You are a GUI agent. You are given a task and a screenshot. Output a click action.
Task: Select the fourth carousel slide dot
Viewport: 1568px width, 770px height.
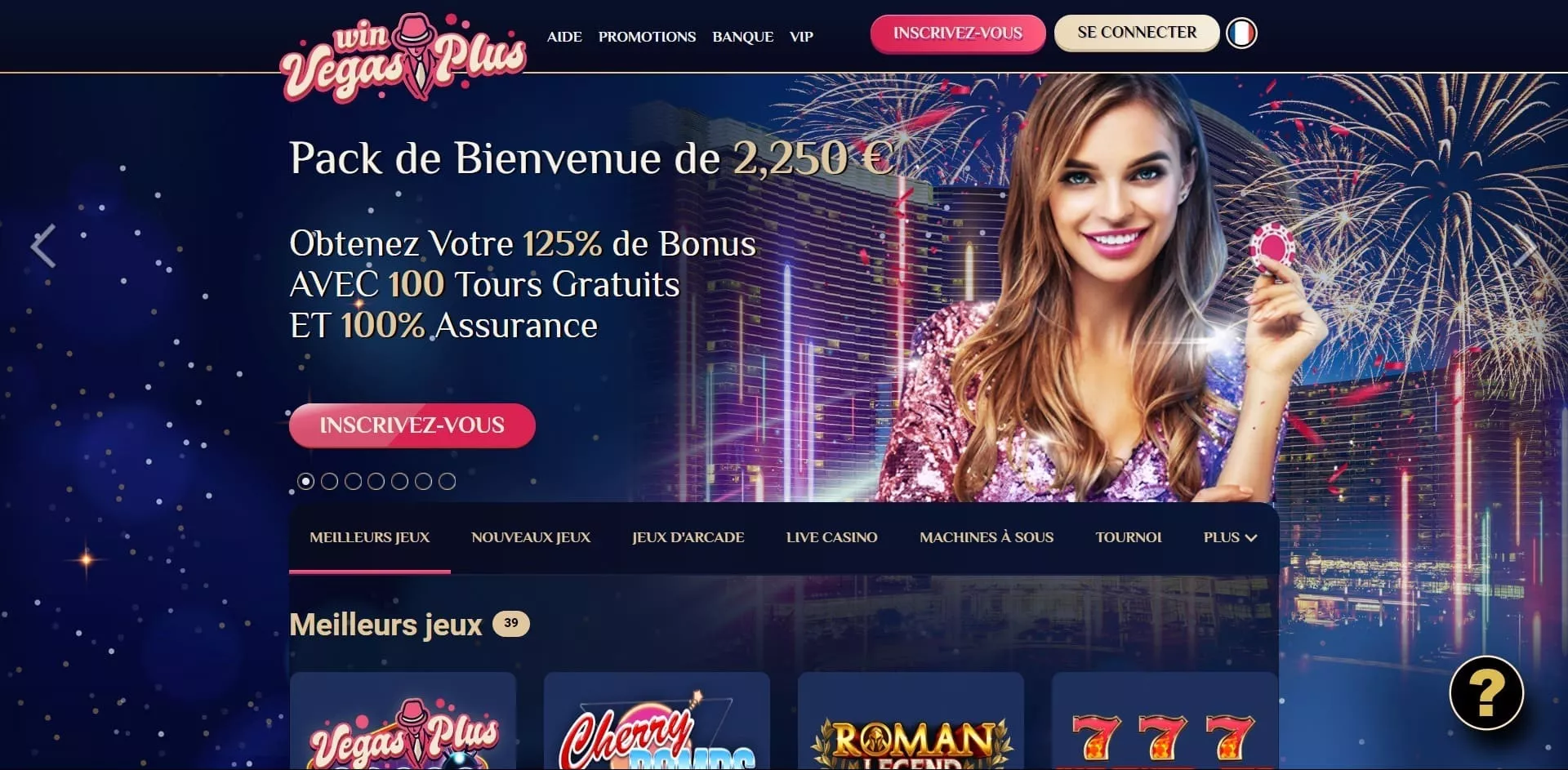(376, 482)
